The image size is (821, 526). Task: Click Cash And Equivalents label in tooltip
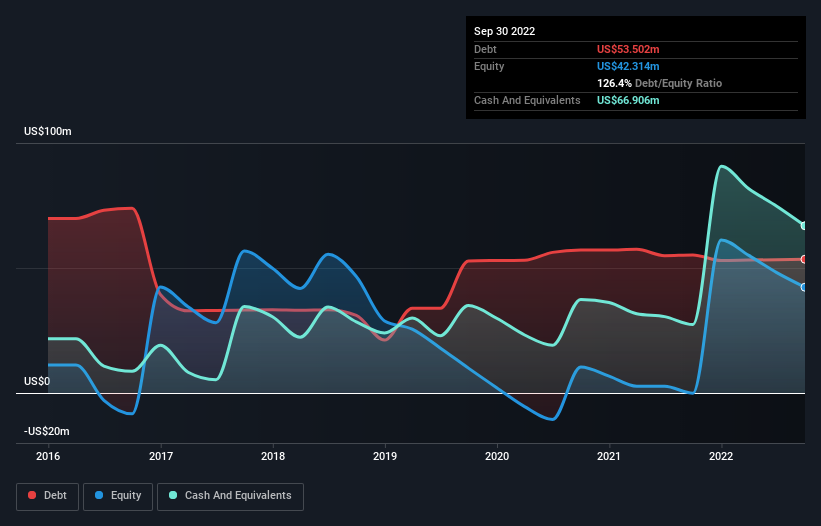527,100
